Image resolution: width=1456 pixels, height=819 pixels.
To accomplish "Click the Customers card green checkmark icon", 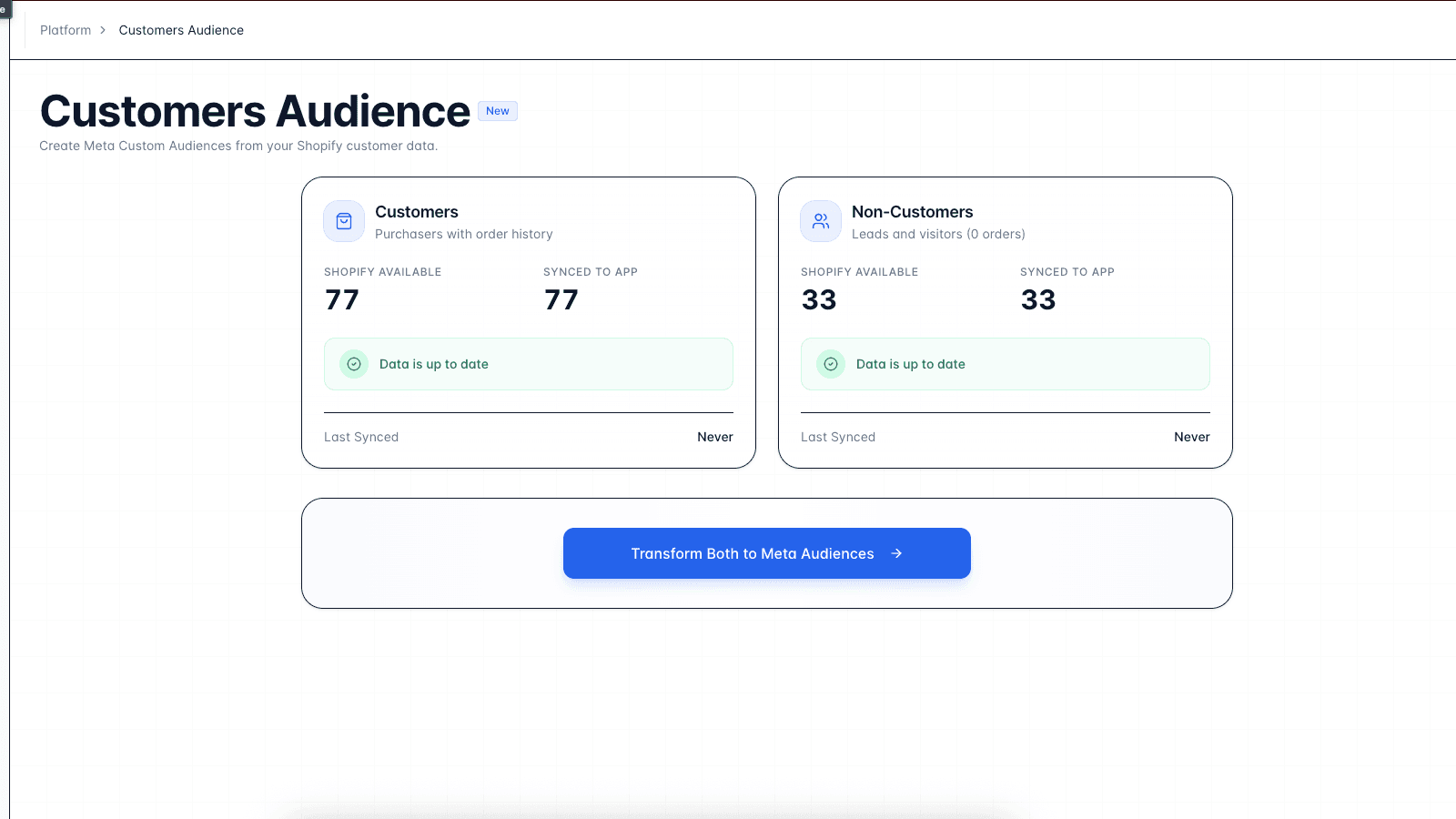I will 354,364.
